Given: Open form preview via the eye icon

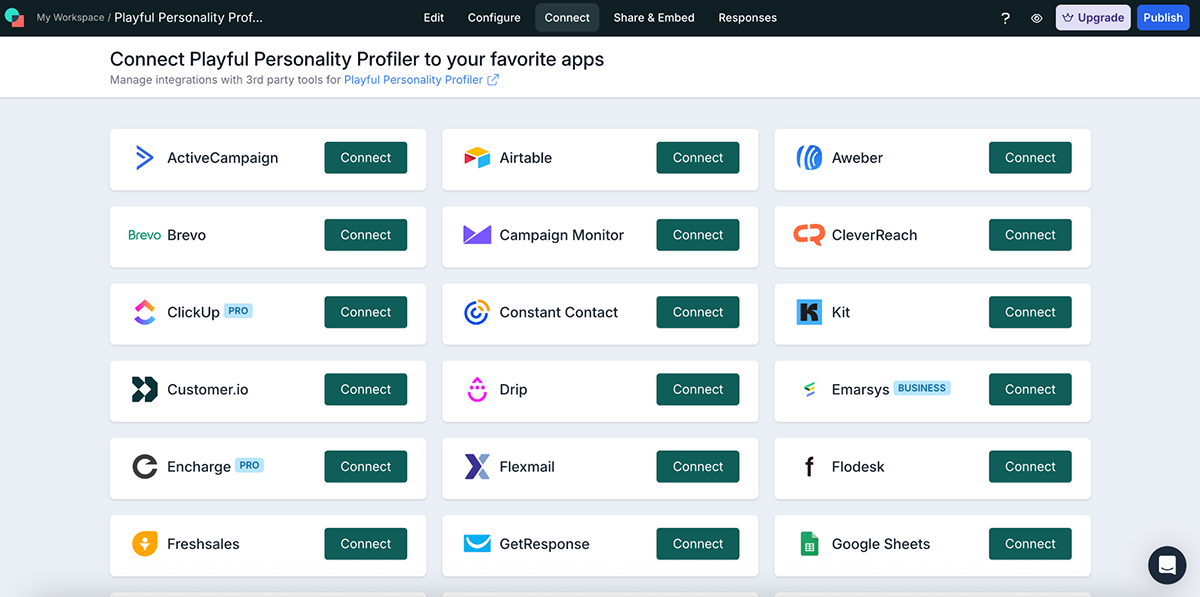Looking at the screenshot, I should tap(1036, 17).
